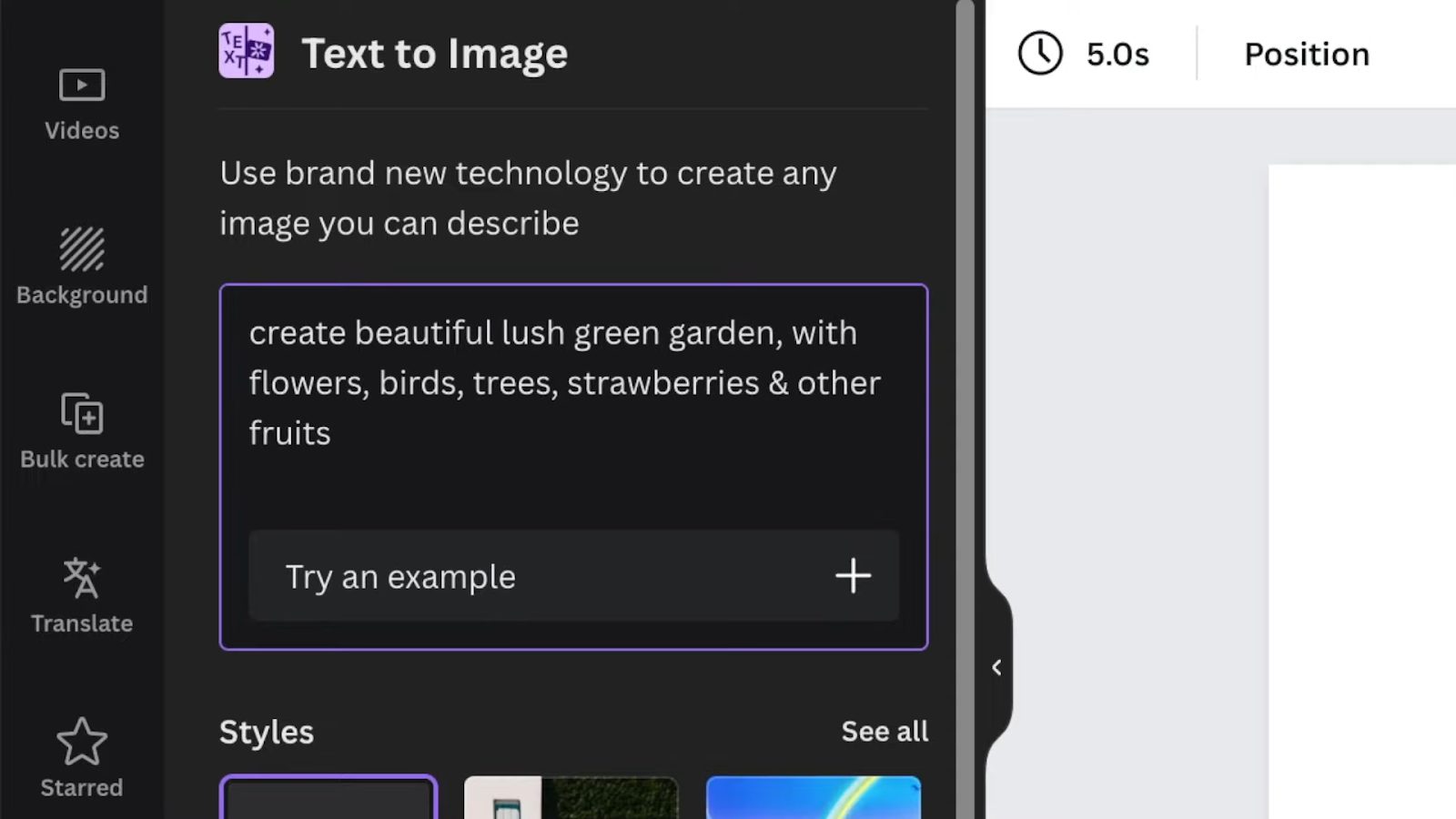This screenshot has width=1456, height=819.
Task: Open the Bulk create sidebar tool
Action: point(82,431)
